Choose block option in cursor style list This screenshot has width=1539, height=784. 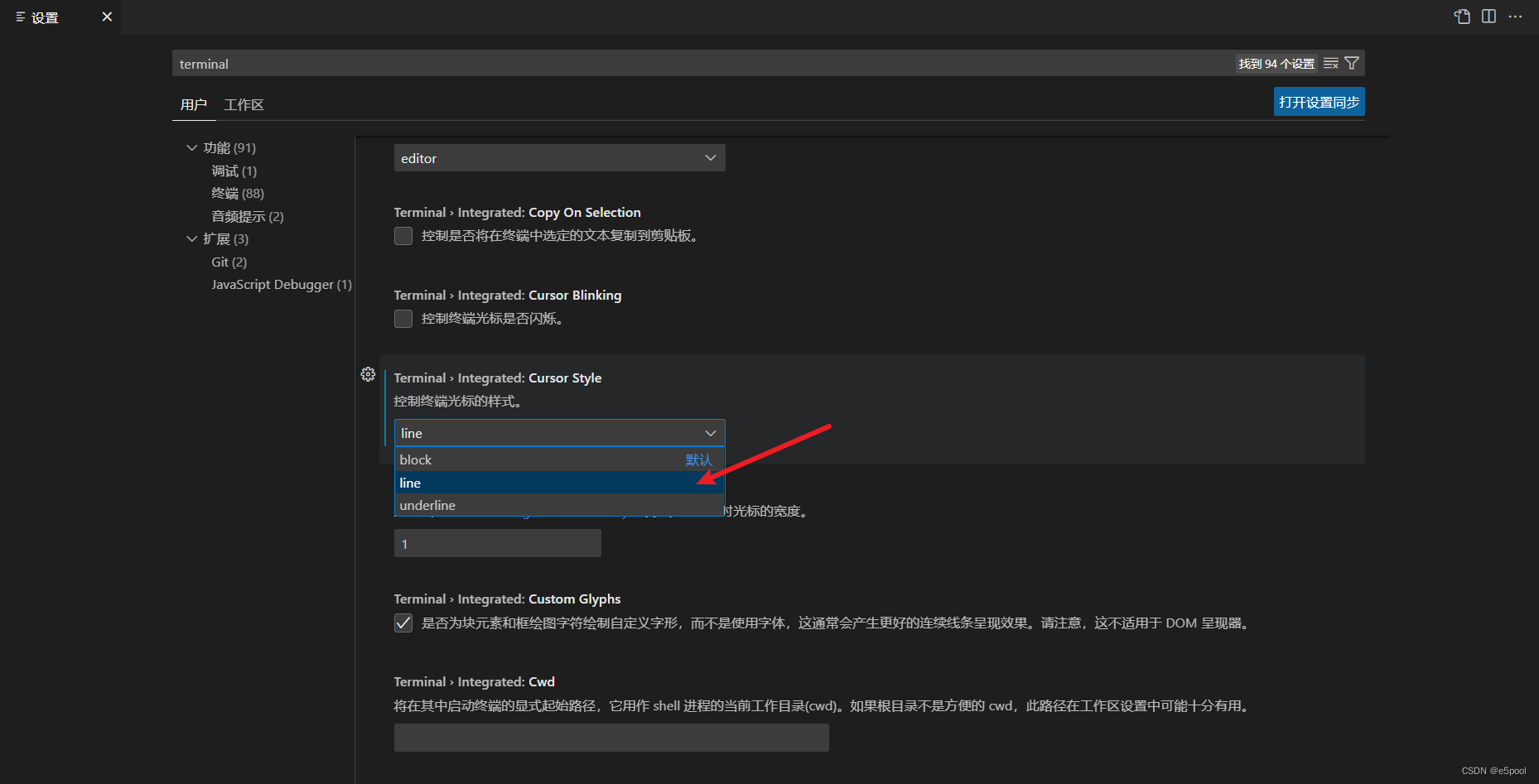[560, 459]
